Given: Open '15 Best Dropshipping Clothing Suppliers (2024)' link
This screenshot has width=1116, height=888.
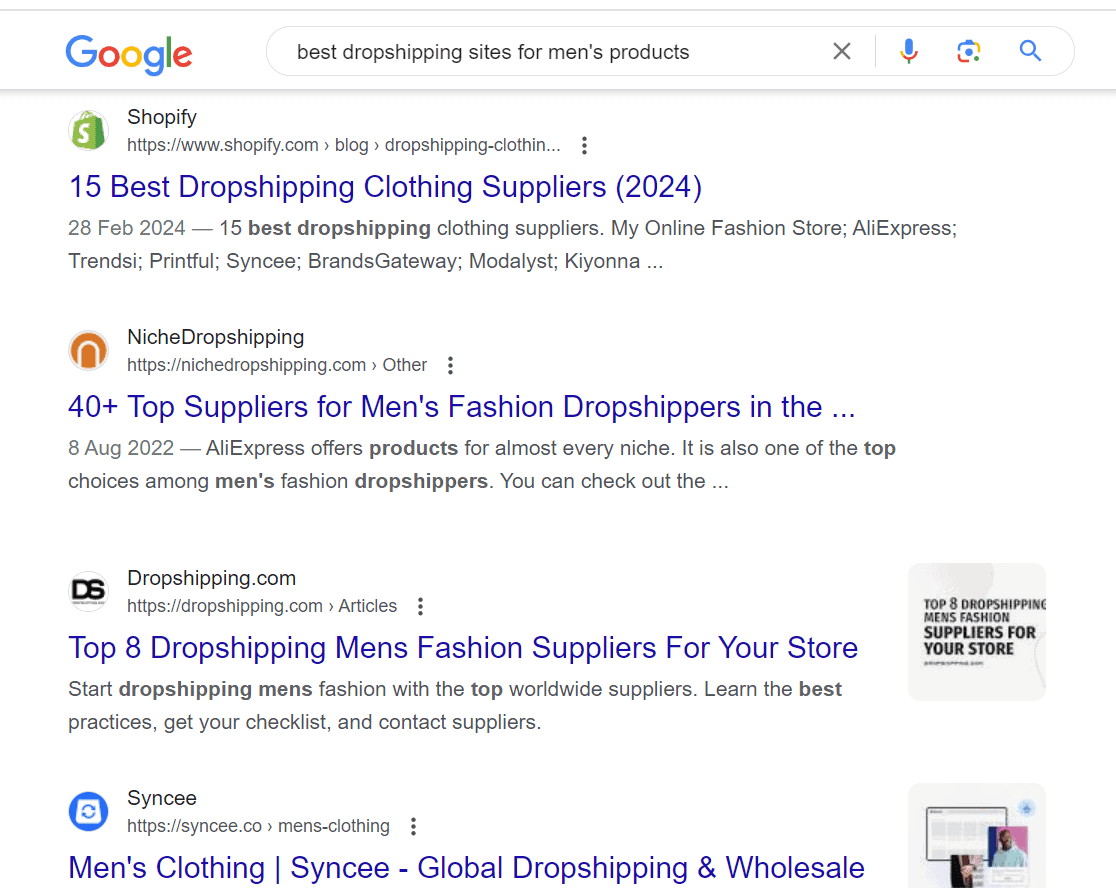Looking at the screenshot, I should (x=385, y=187).
